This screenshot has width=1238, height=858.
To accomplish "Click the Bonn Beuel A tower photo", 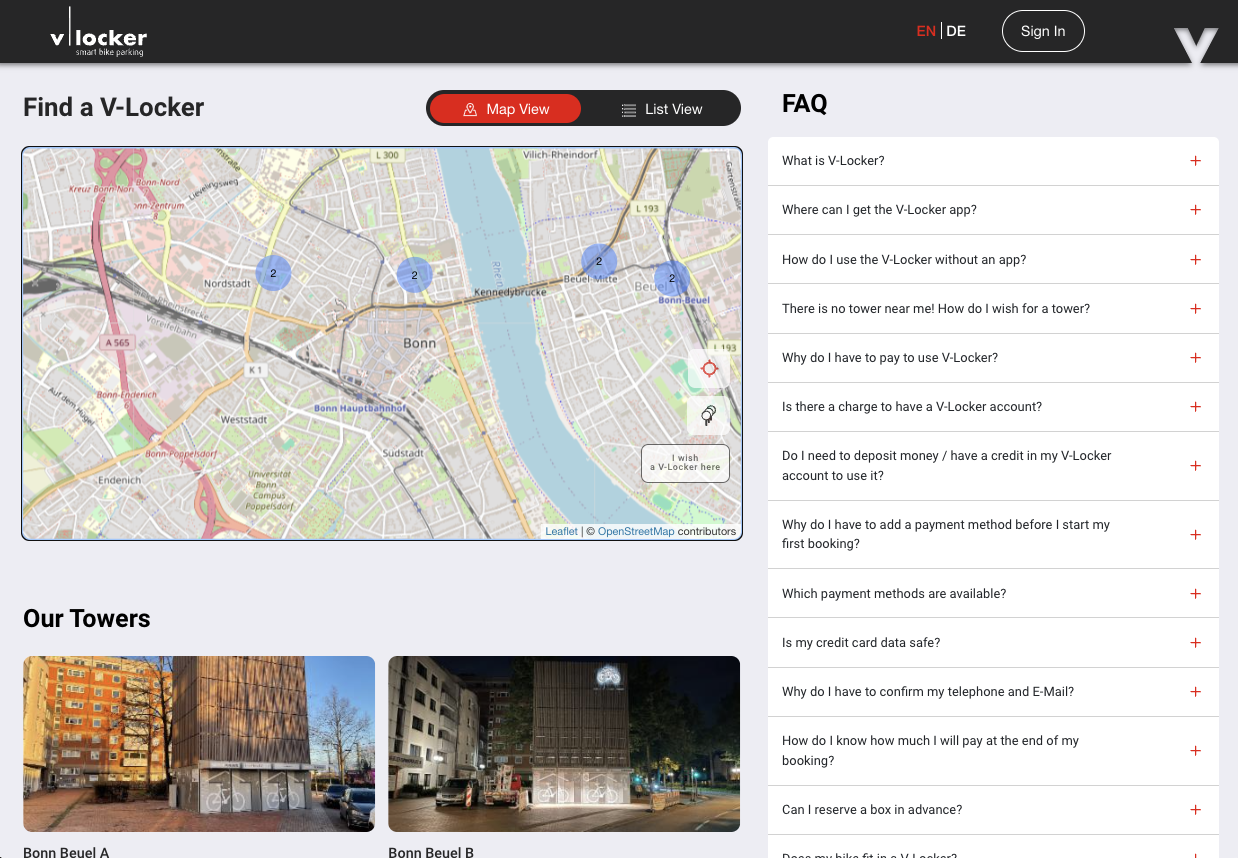I will click(199, 743).
